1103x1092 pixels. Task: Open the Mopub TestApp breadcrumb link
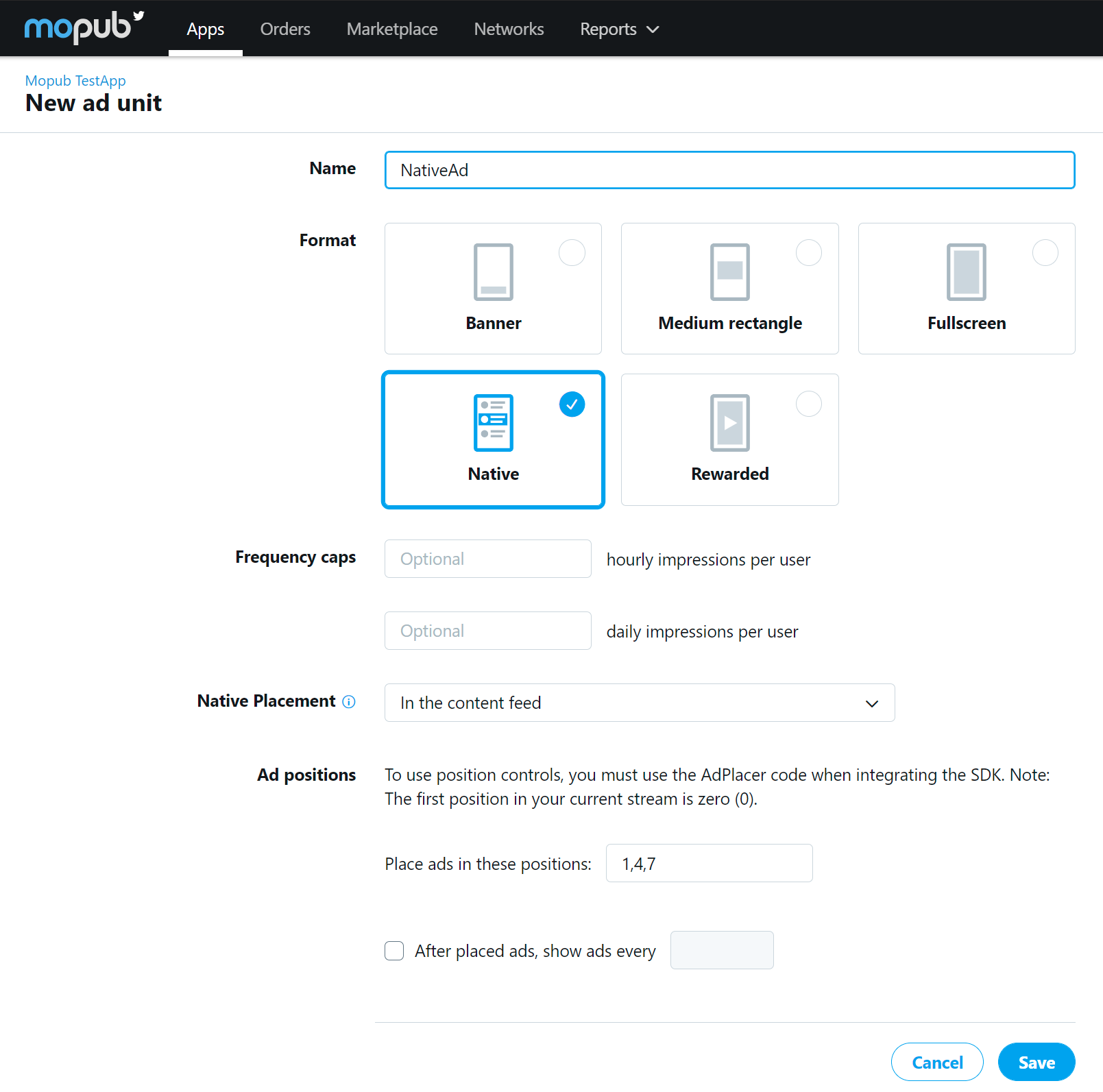(75, 81)
